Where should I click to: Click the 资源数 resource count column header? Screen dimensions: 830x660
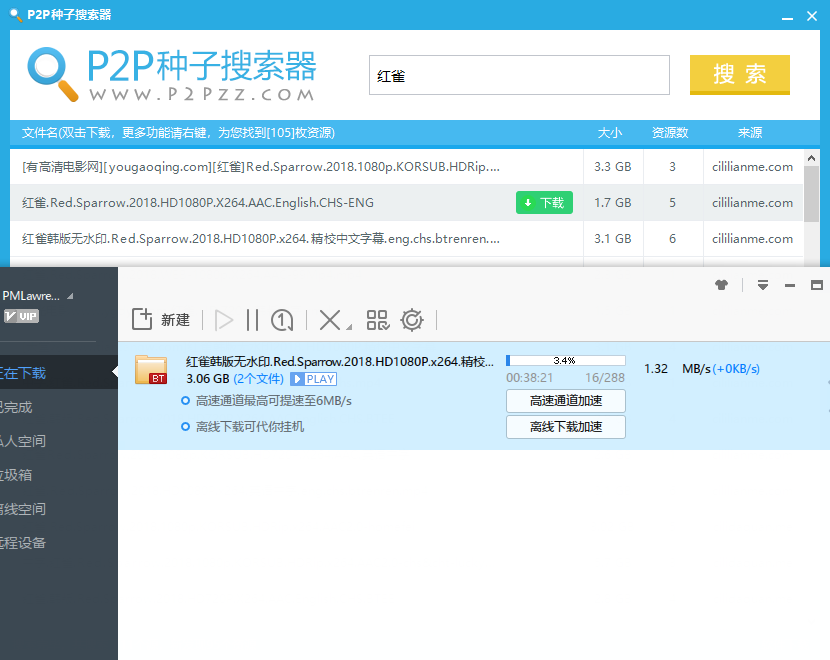670,133
